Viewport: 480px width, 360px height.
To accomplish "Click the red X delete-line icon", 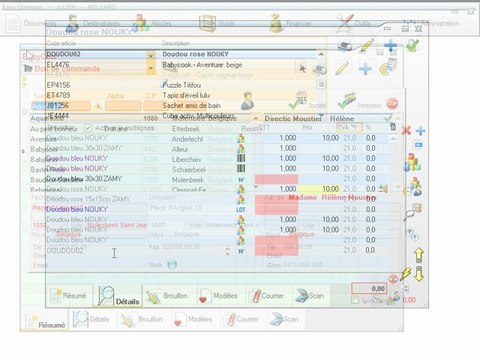I will pos(406,130).
